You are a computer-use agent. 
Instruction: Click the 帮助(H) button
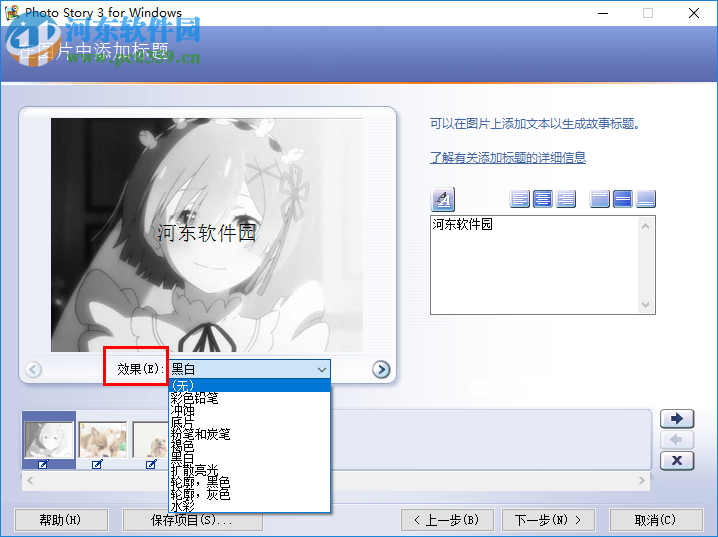click(61, 520)
